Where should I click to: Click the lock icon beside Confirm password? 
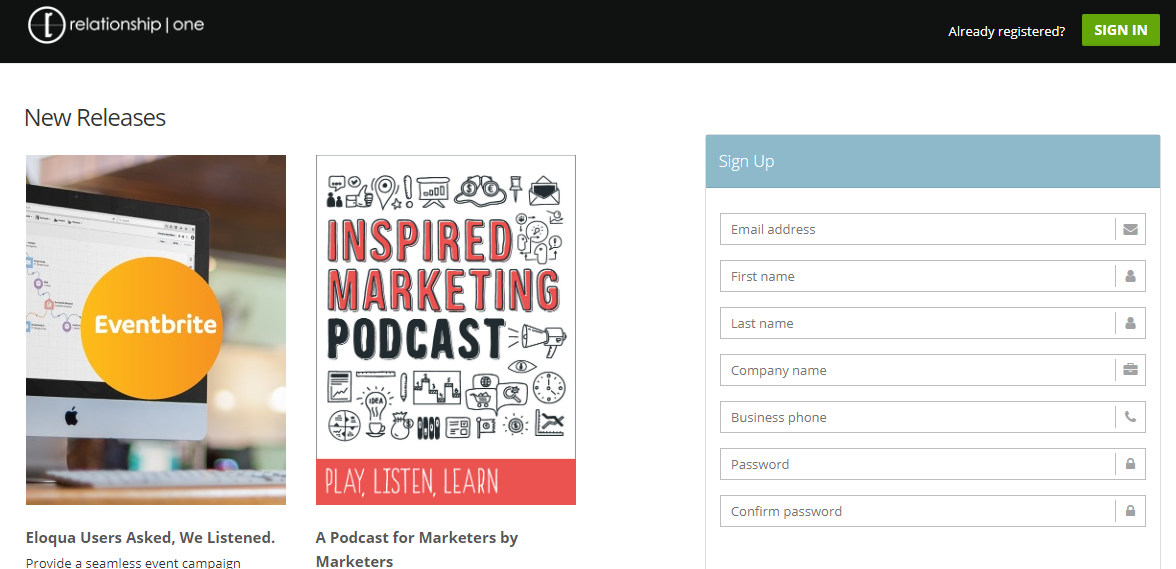coord(1130,511)
